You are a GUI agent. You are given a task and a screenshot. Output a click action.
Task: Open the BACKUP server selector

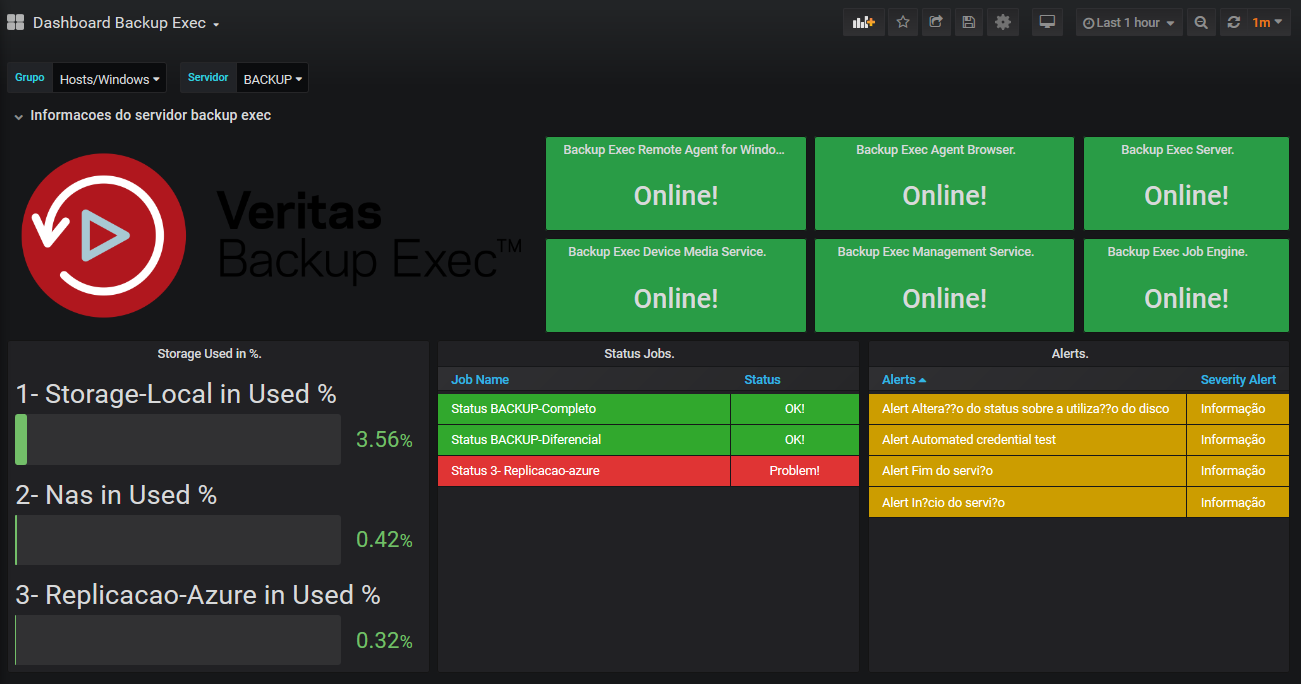(x=272, y=79)
